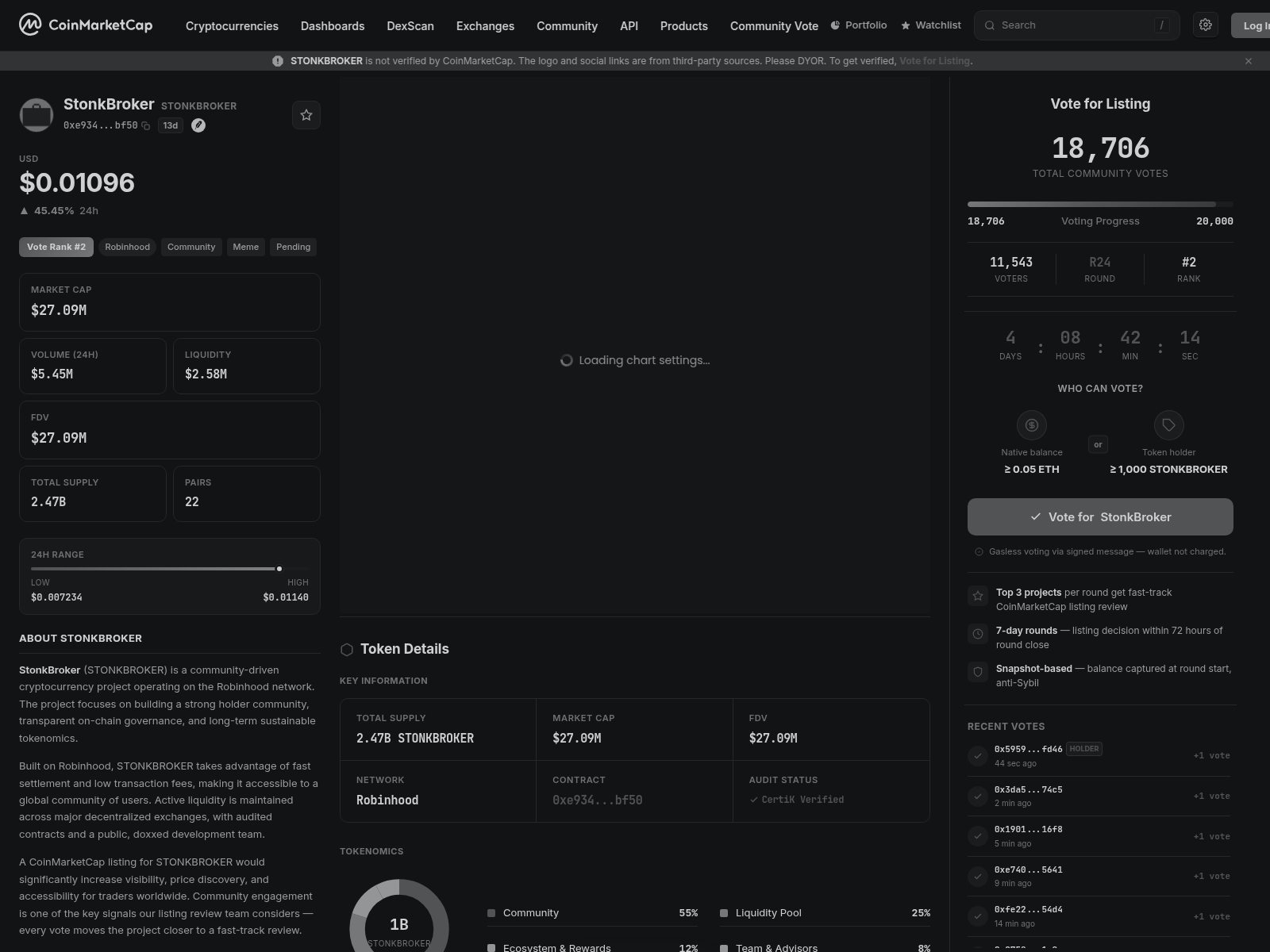This screenshot has height=952, width=1270.
Task: Click the compass explorer icon beside 13d
Action: coord(198,125)
